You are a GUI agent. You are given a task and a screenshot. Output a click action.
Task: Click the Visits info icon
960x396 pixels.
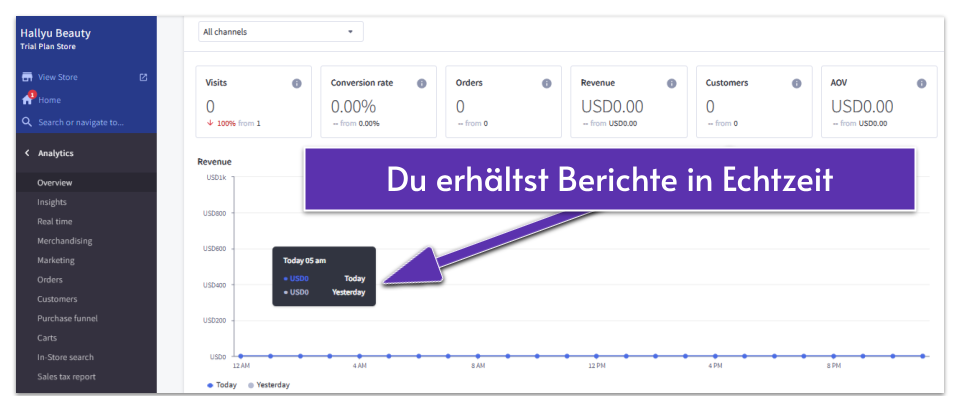click(297, 83)
